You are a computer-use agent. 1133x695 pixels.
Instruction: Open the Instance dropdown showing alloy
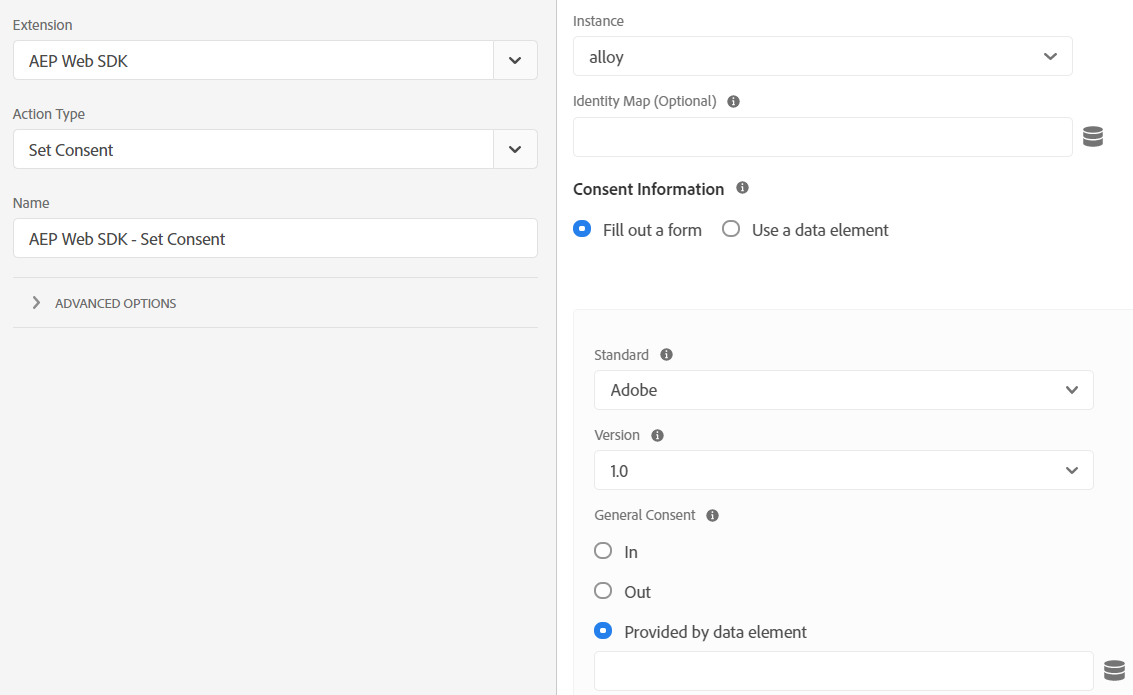point(822,57)
